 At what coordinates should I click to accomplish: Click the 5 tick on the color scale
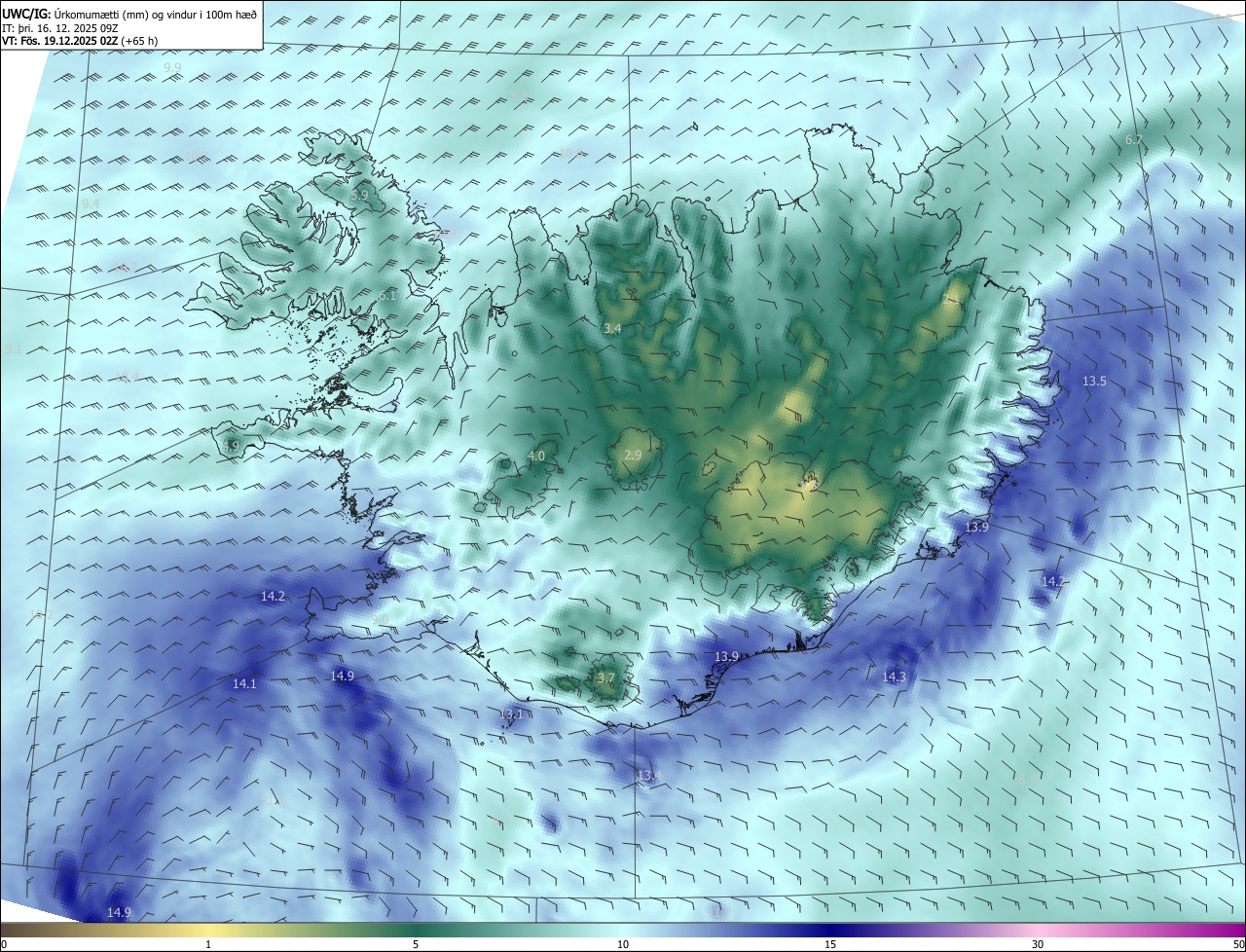tap(416, 944)
